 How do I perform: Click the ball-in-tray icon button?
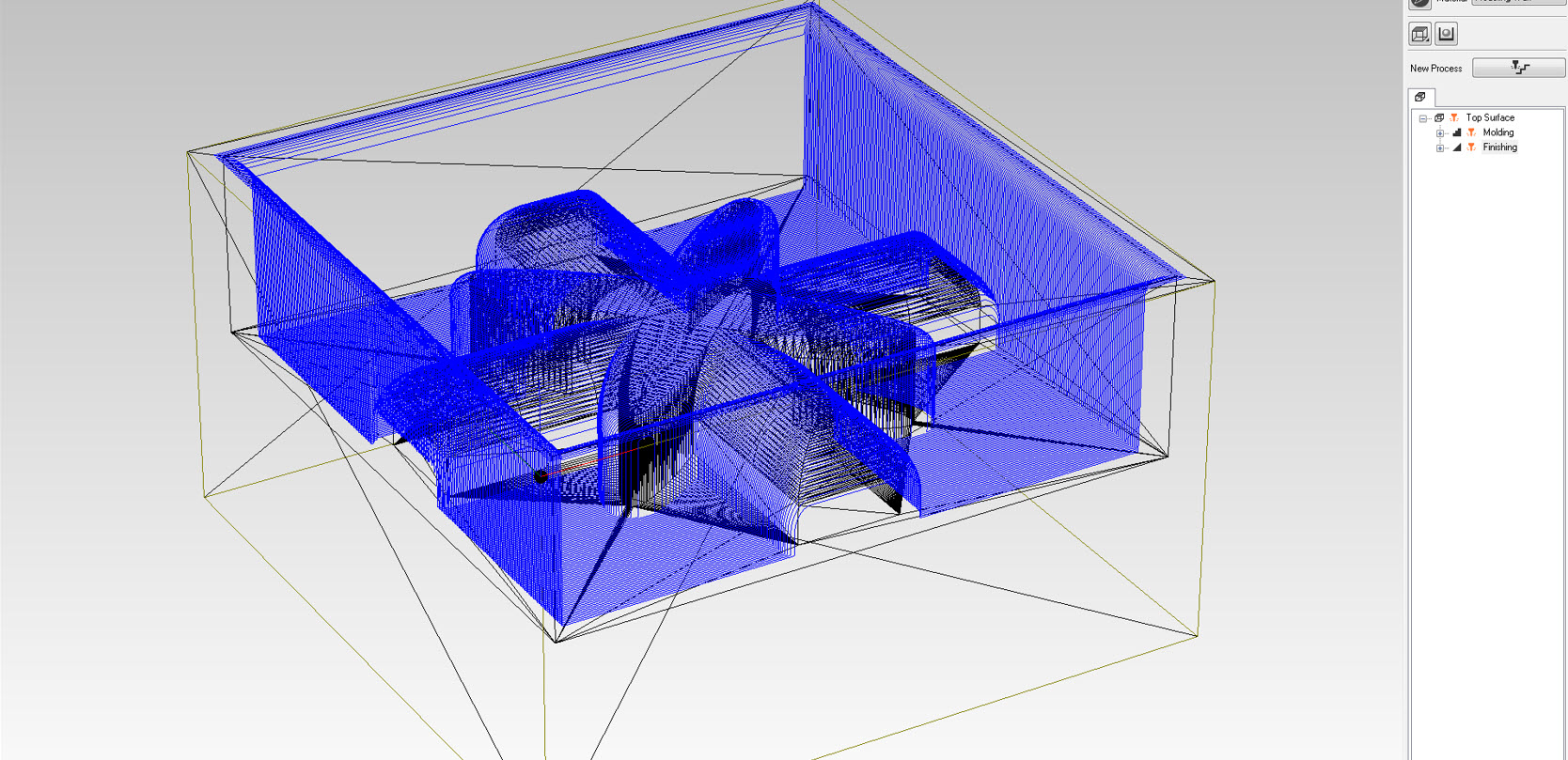pos(1446,34)
